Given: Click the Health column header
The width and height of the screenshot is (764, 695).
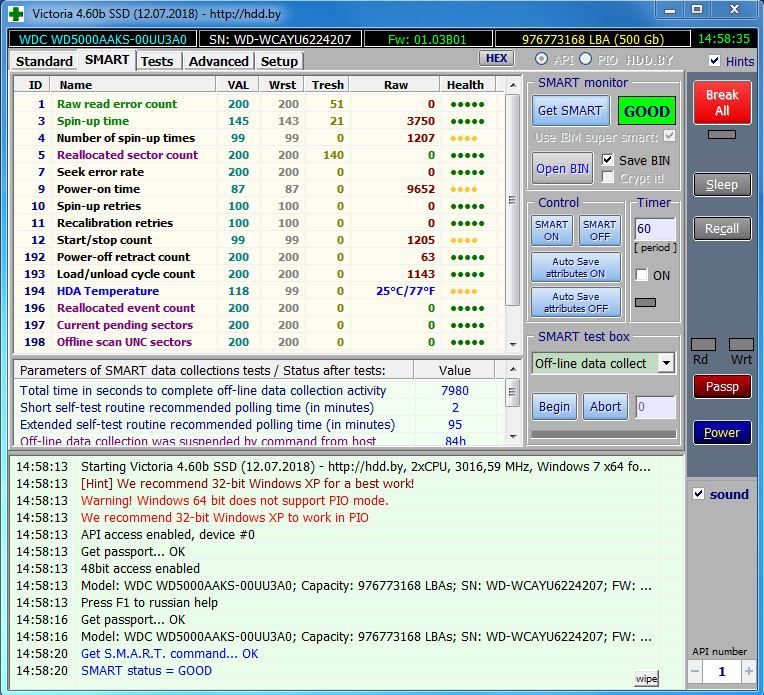Looking at the screenshot, I should pyautogui.click(x=467, y=85).
